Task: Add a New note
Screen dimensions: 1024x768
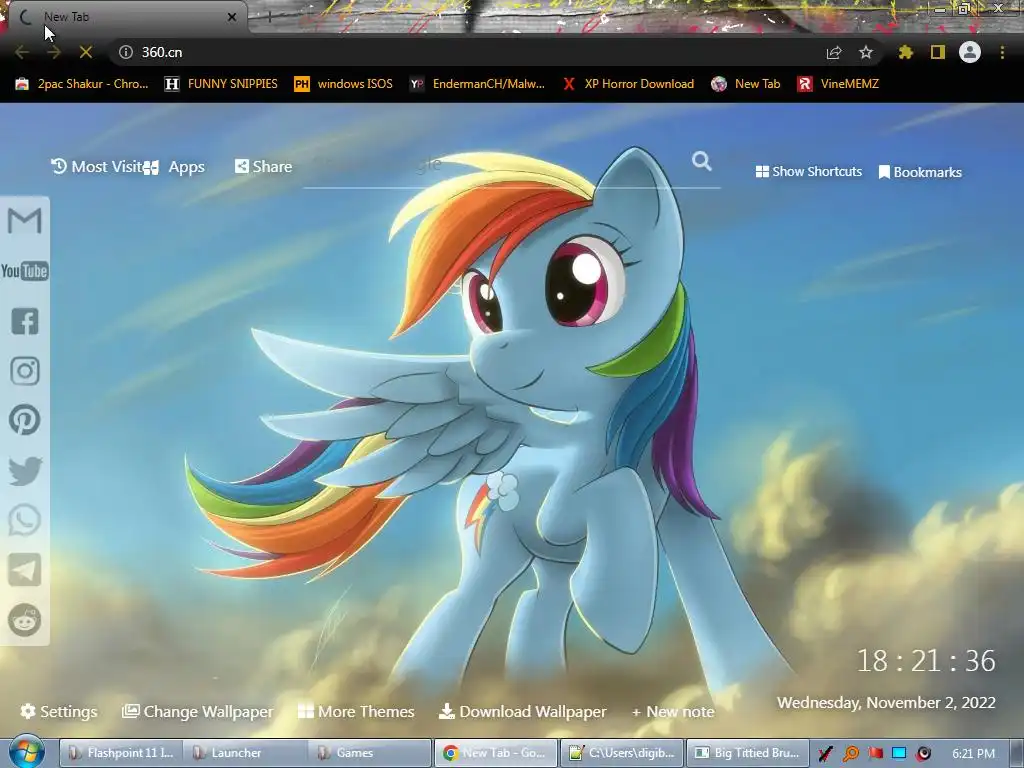Action: click(x=673, y=712)
